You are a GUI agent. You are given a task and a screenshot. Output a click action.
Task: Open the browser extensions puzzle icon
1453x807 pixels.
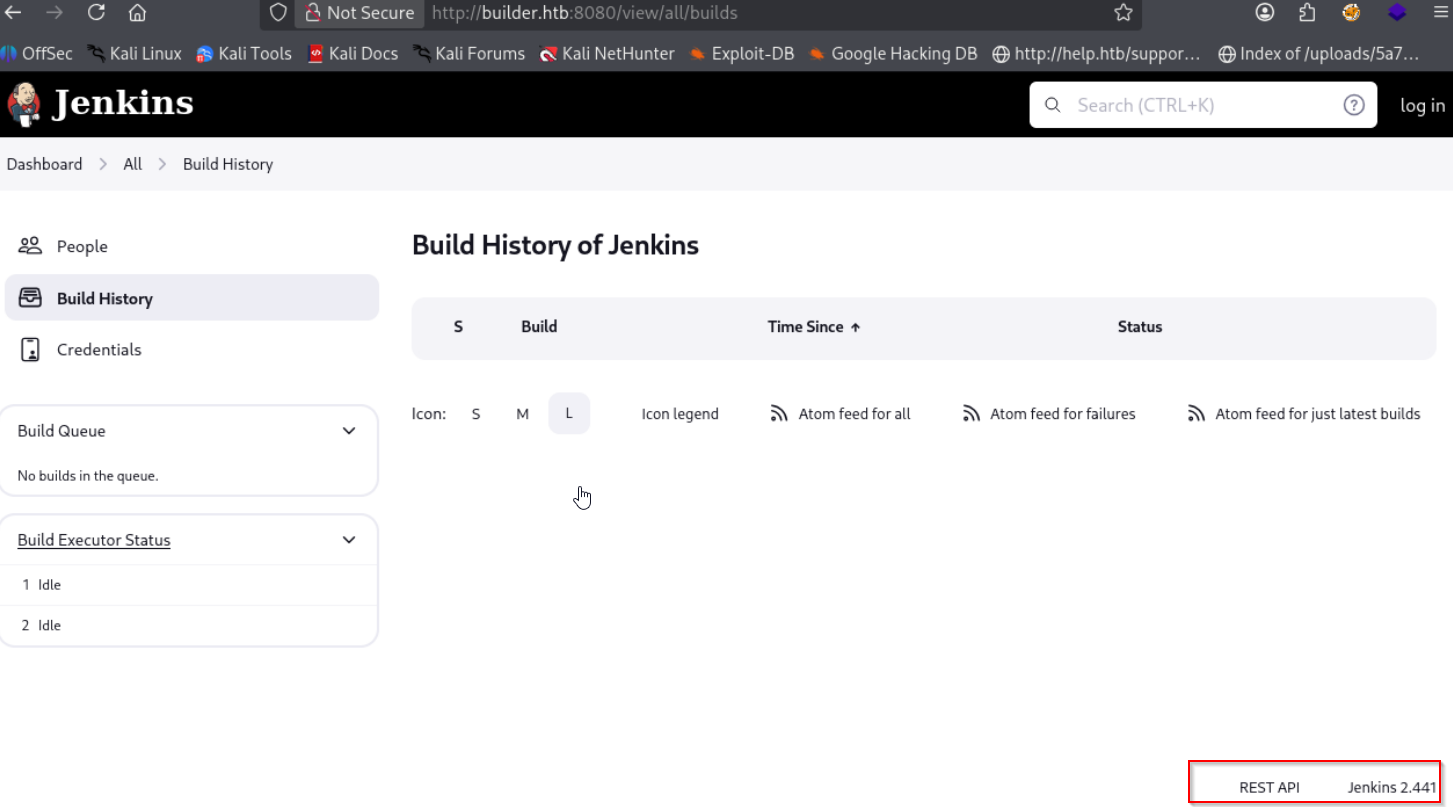pos(1307,13)
